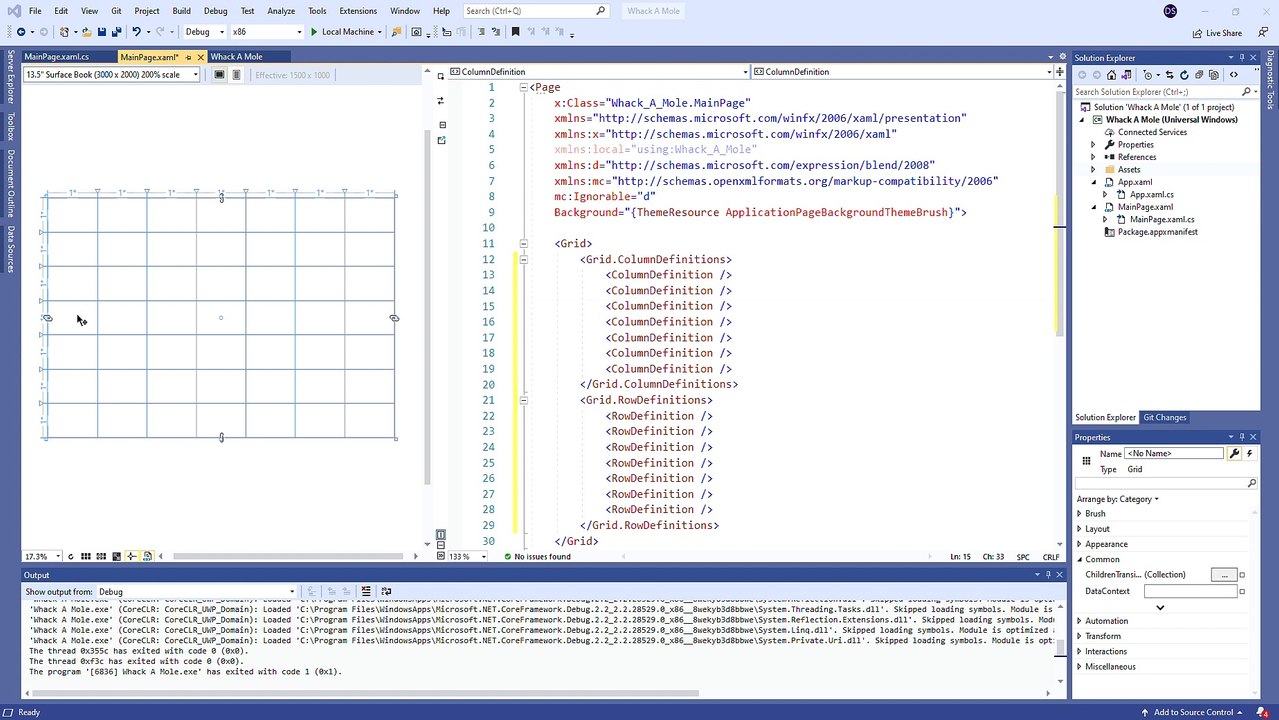Click the Clear All icon in Output panel

[x=366, y=591]
